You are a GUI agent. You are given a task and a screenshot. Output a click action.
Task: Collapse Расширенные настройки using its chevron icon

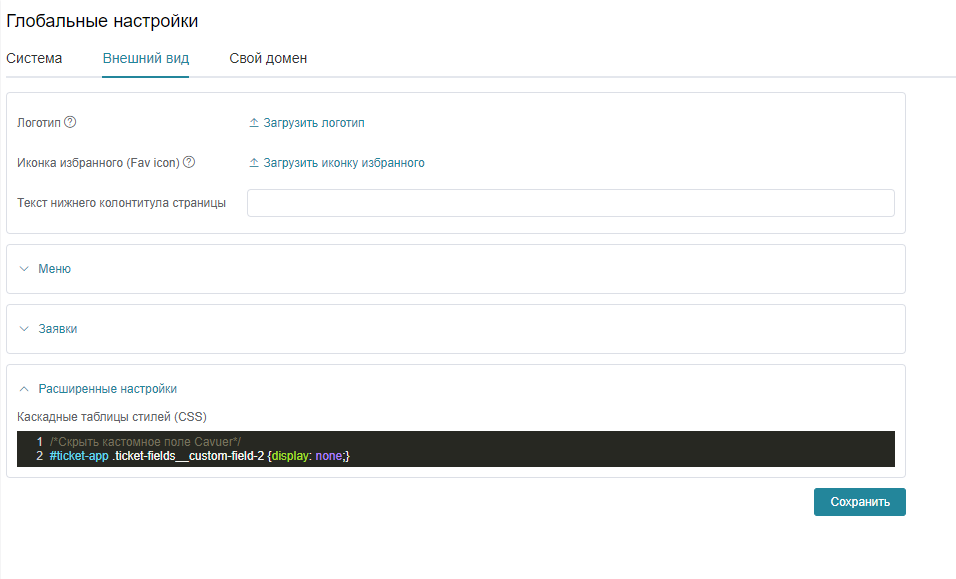point(24,389)
